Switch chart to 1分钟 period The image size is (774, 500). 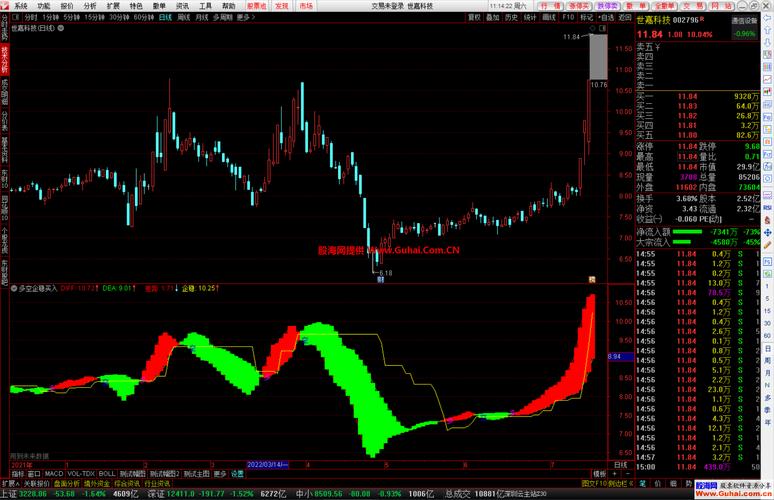[x=50, y=17]
